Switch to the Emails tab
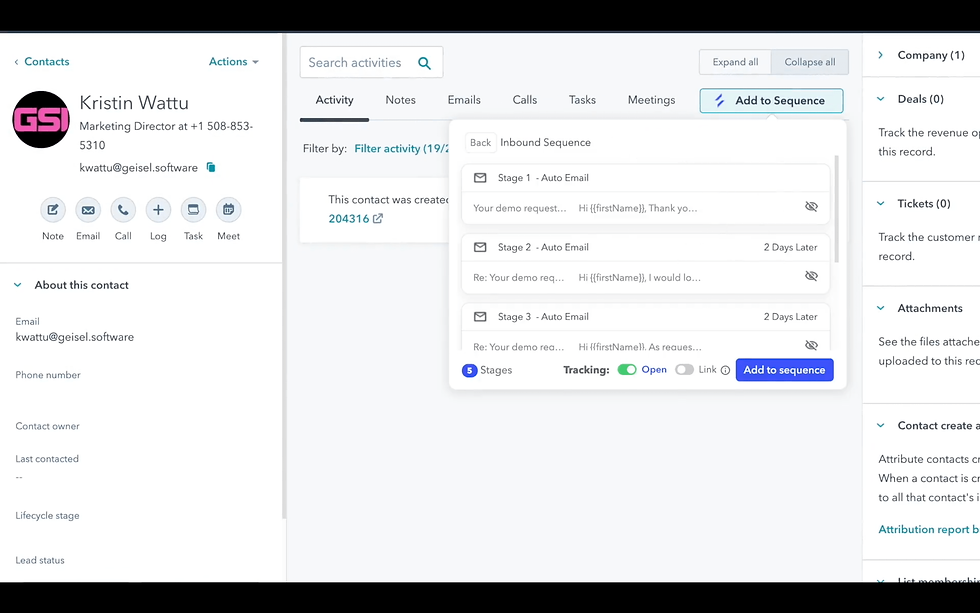Screen dimensions: 980x613 (464, 100)
